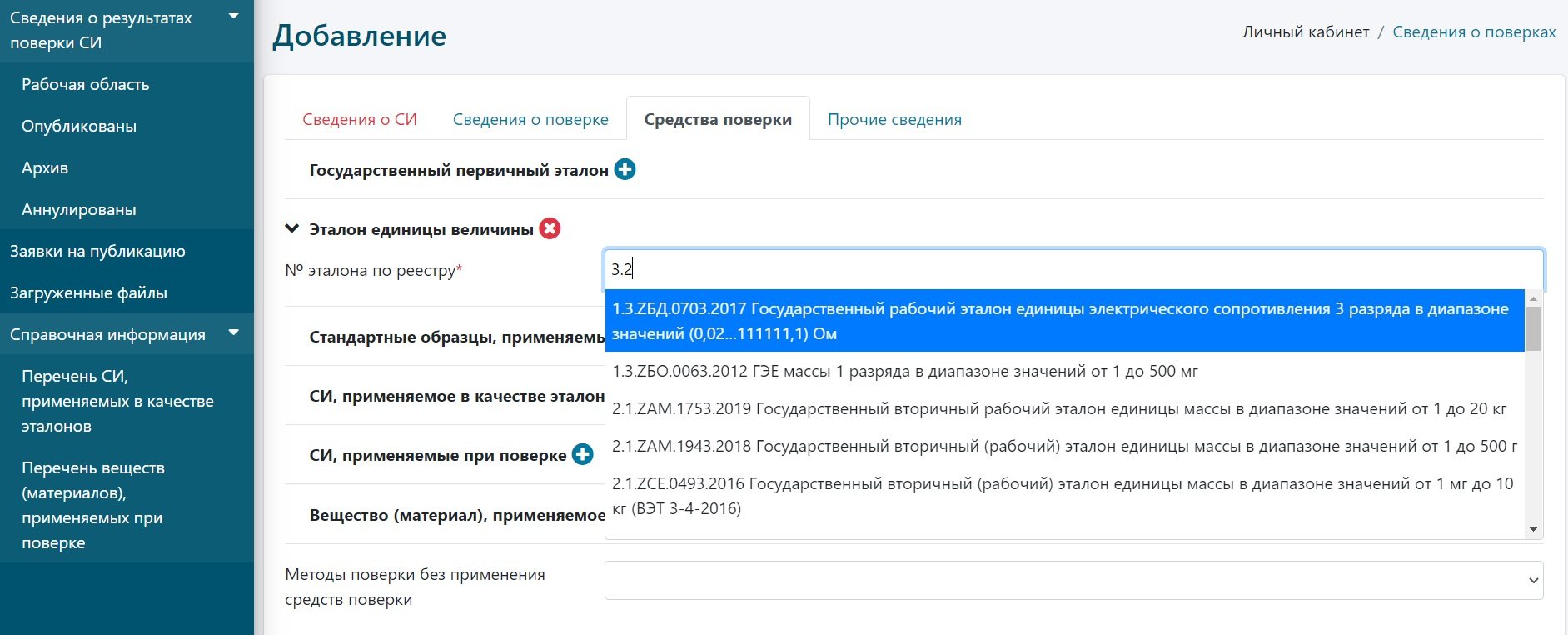This screenshot has height=635, width=1568.
Task: Switch to the Сведения о СИ tab
Action: [x=360, y=119]
